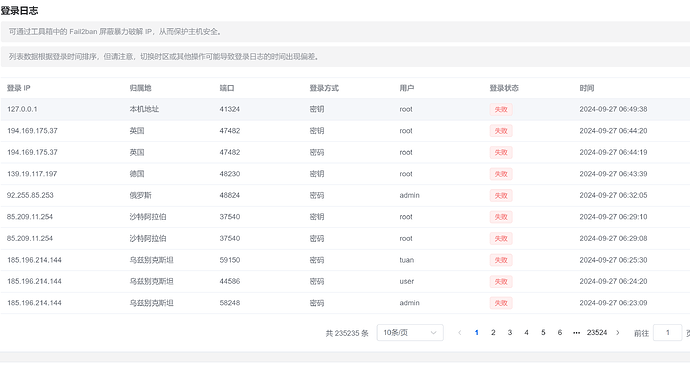Click the 登录状态 column header
Image resolution: width=690 pixels, height=366 pixels.
click(x=504, y=88)
